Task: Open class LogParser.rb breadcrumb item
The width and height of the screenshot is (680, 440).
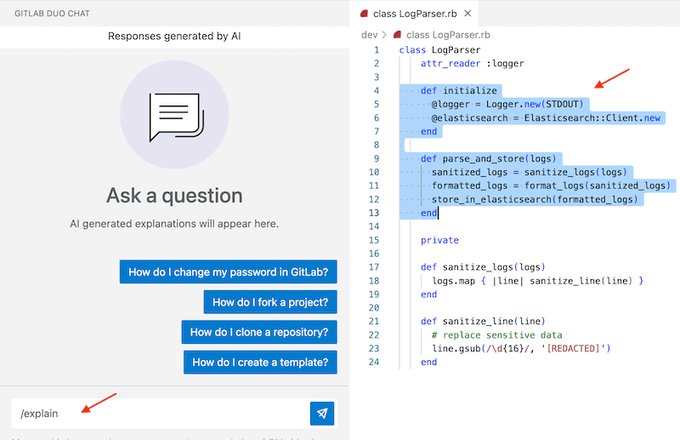Action: tap(448, 35)
